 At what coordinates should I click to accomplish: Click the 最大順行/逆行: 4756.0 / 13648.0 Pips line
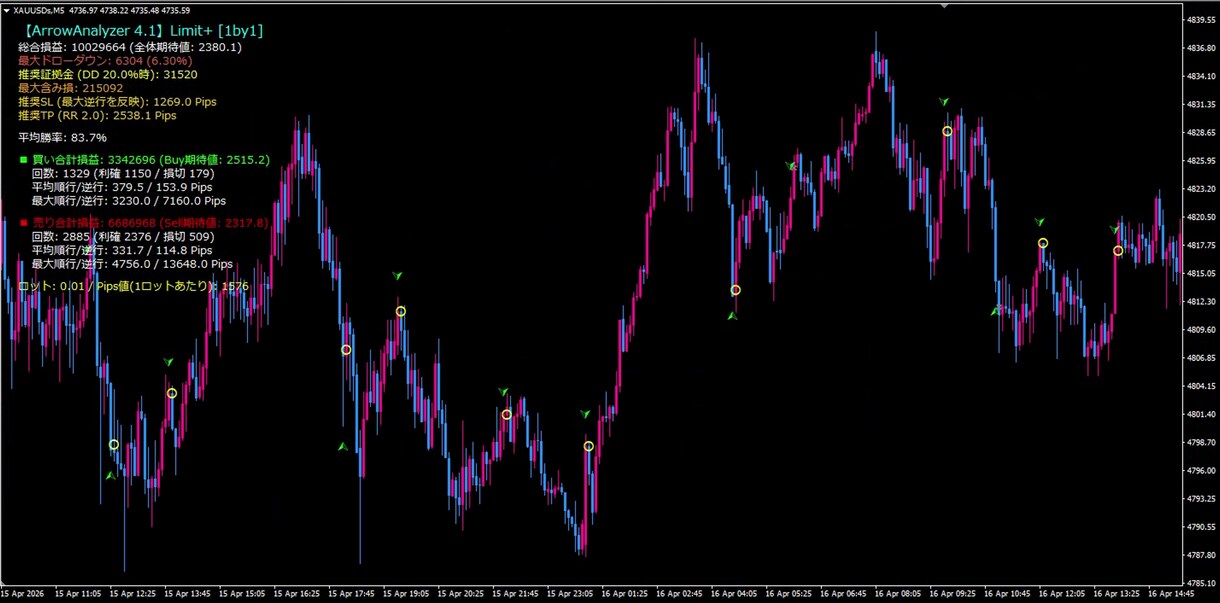pyautogui.click(x=132, y=265)
